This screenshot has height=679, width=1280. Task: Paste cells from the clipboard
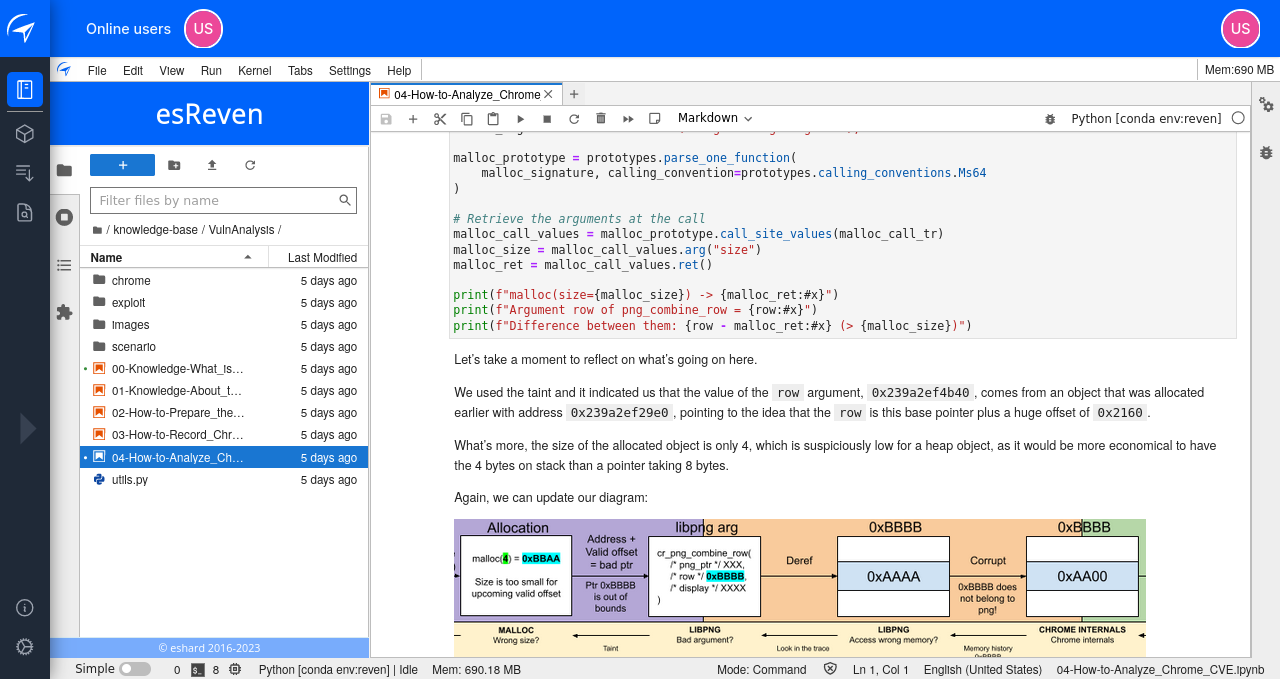[492, 118]
